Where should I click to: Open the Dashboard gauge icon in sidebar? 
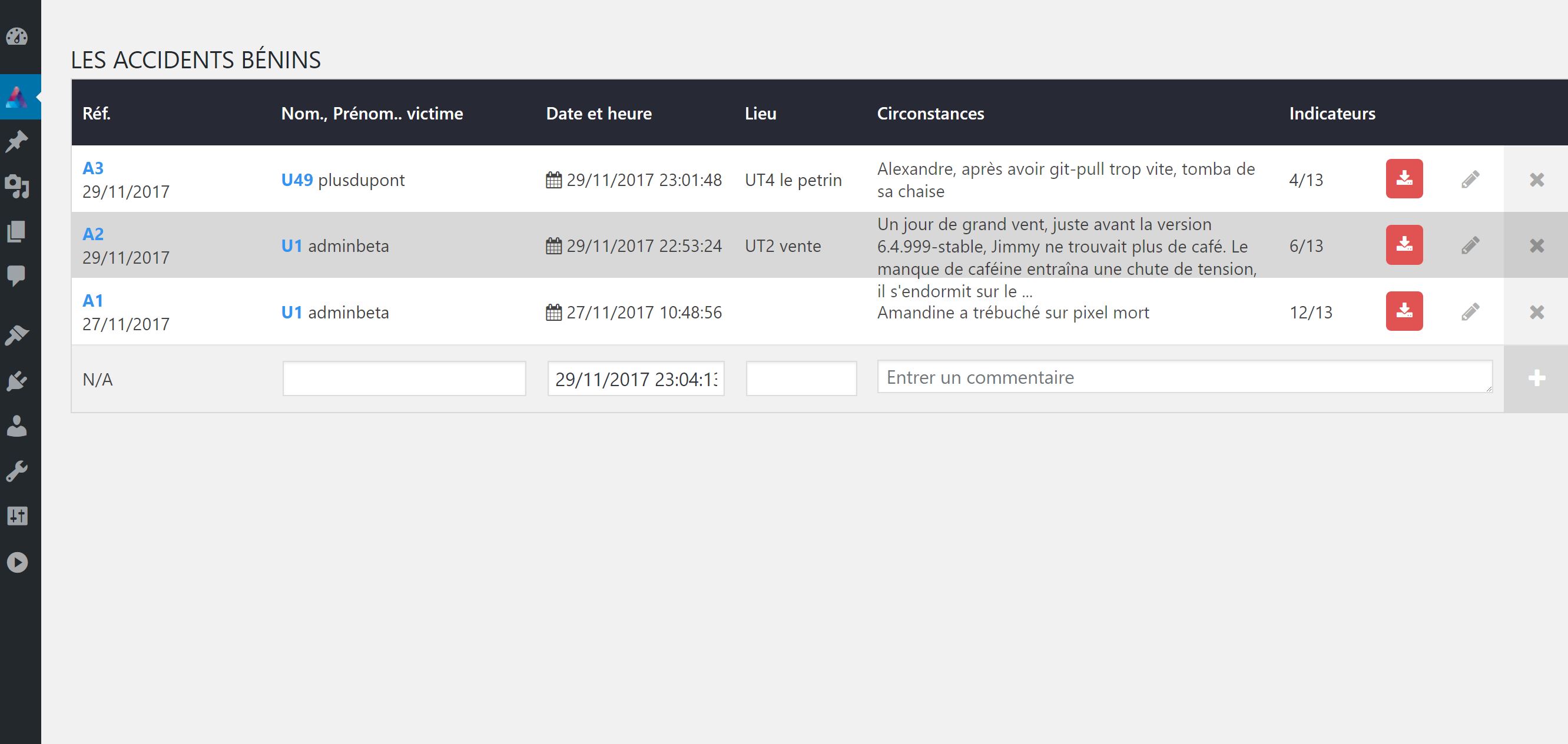[x=17, y=36]
